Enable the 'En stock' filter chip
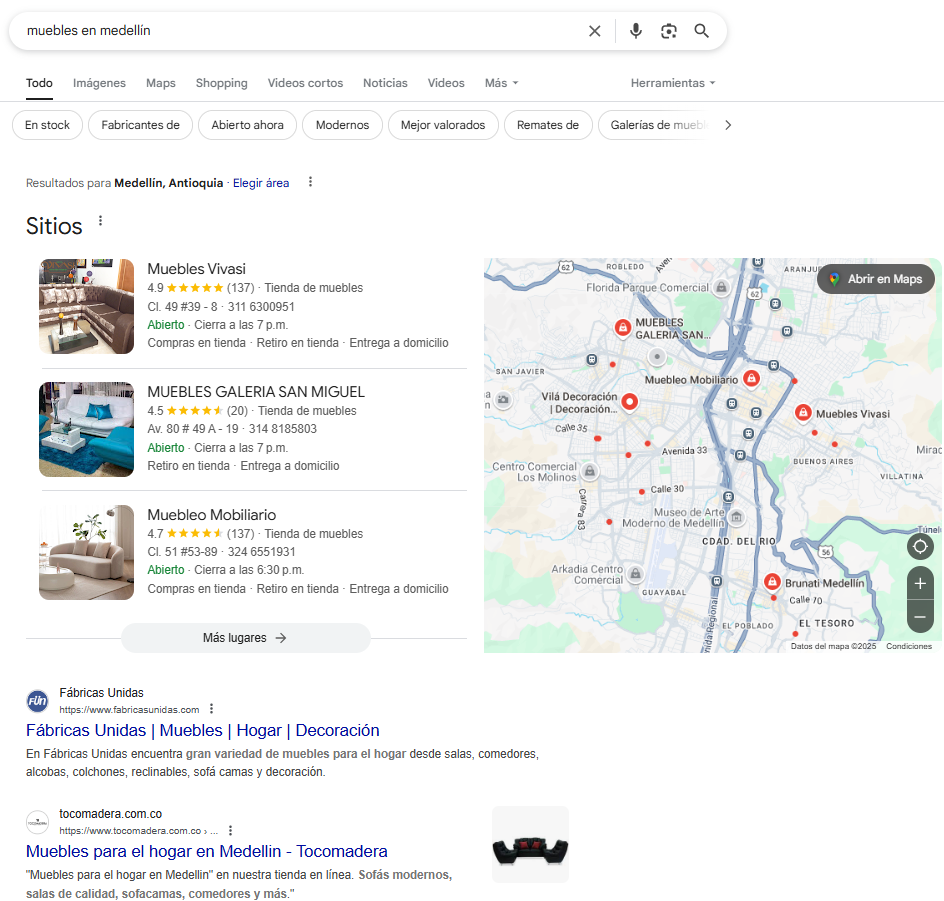 47,125
